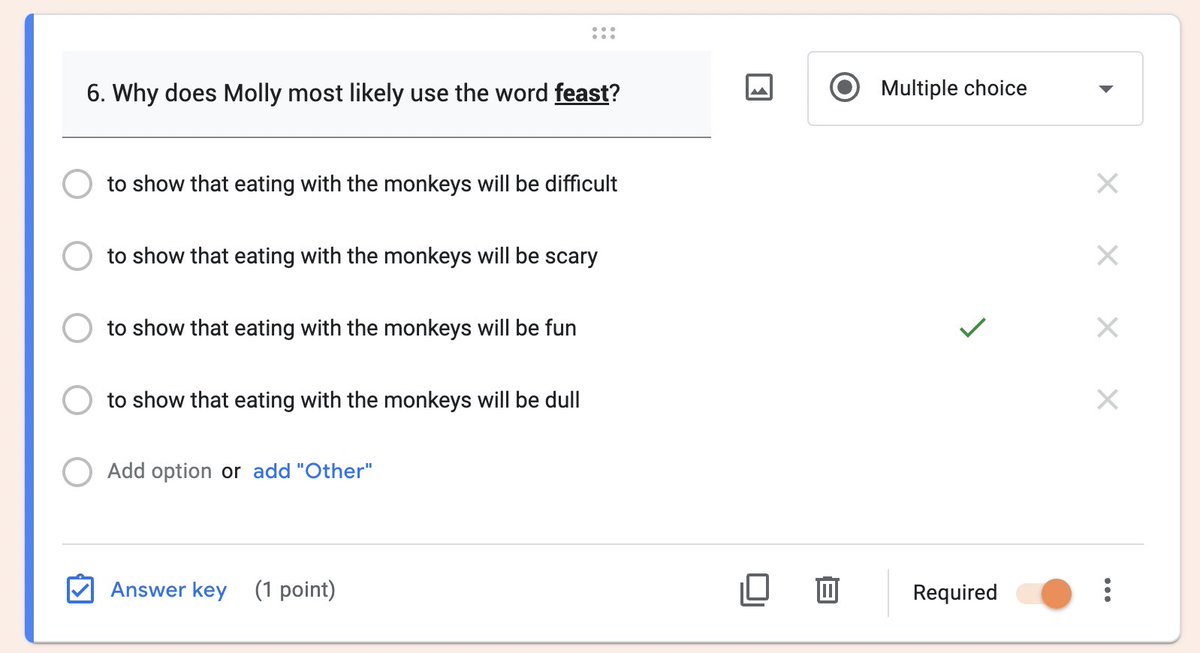Click the drag handle dots at top

[x=604, y=33]
